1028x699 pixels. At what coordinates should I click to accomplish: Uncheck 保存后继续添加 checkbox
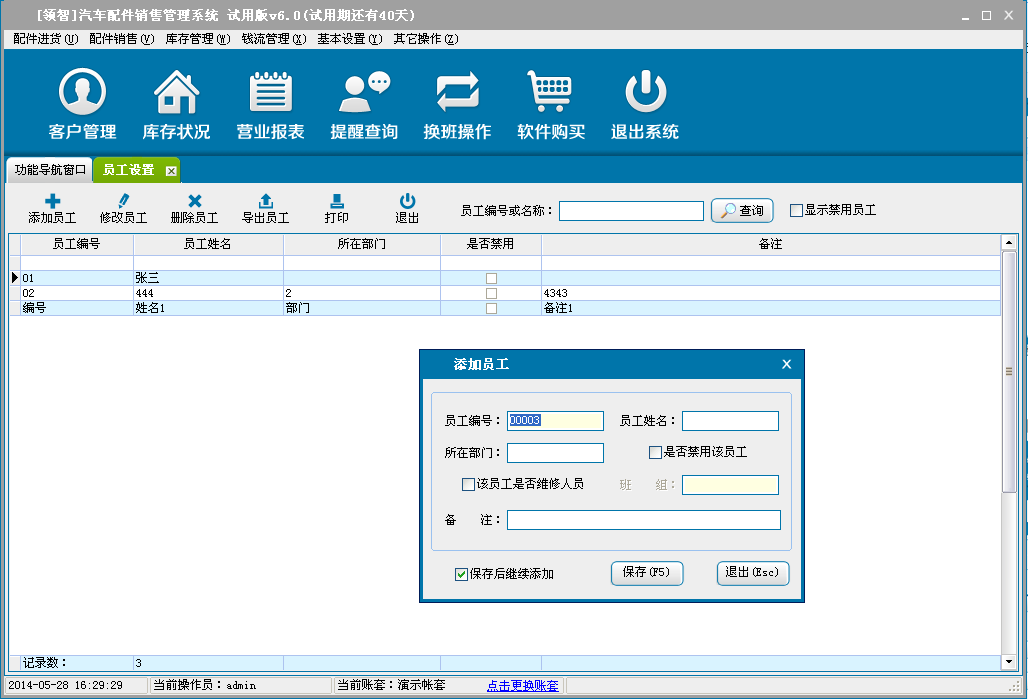pos(461,574)
